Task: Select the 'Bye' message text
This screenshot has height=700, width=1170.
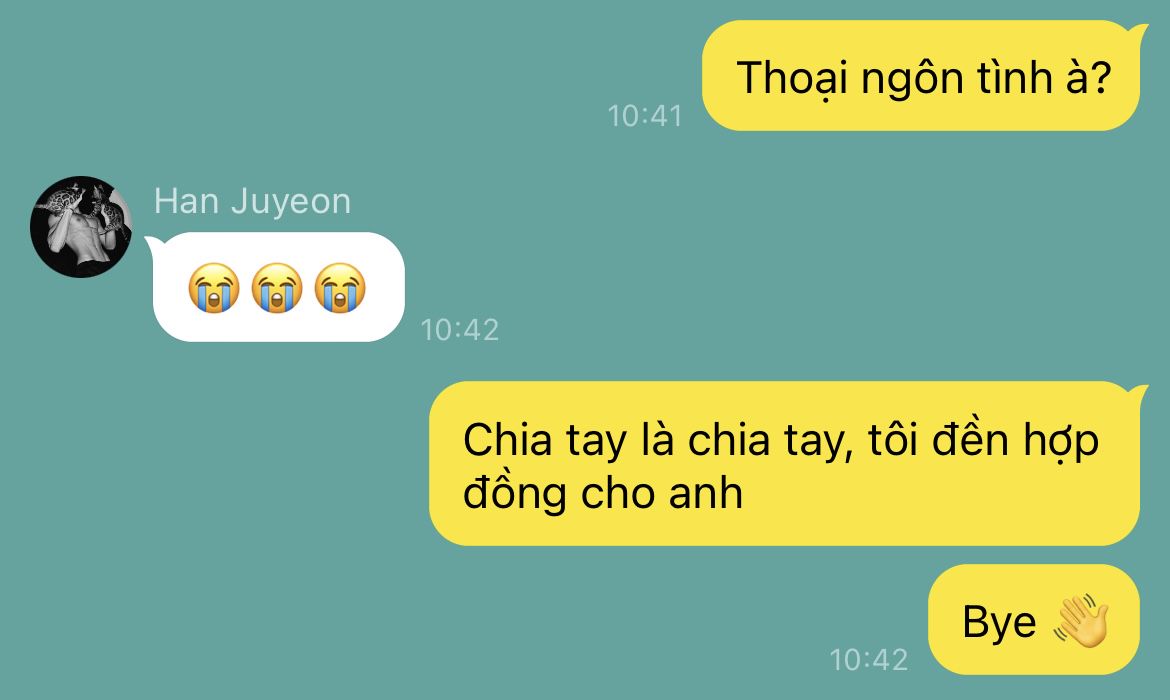Action: (999, 622)
